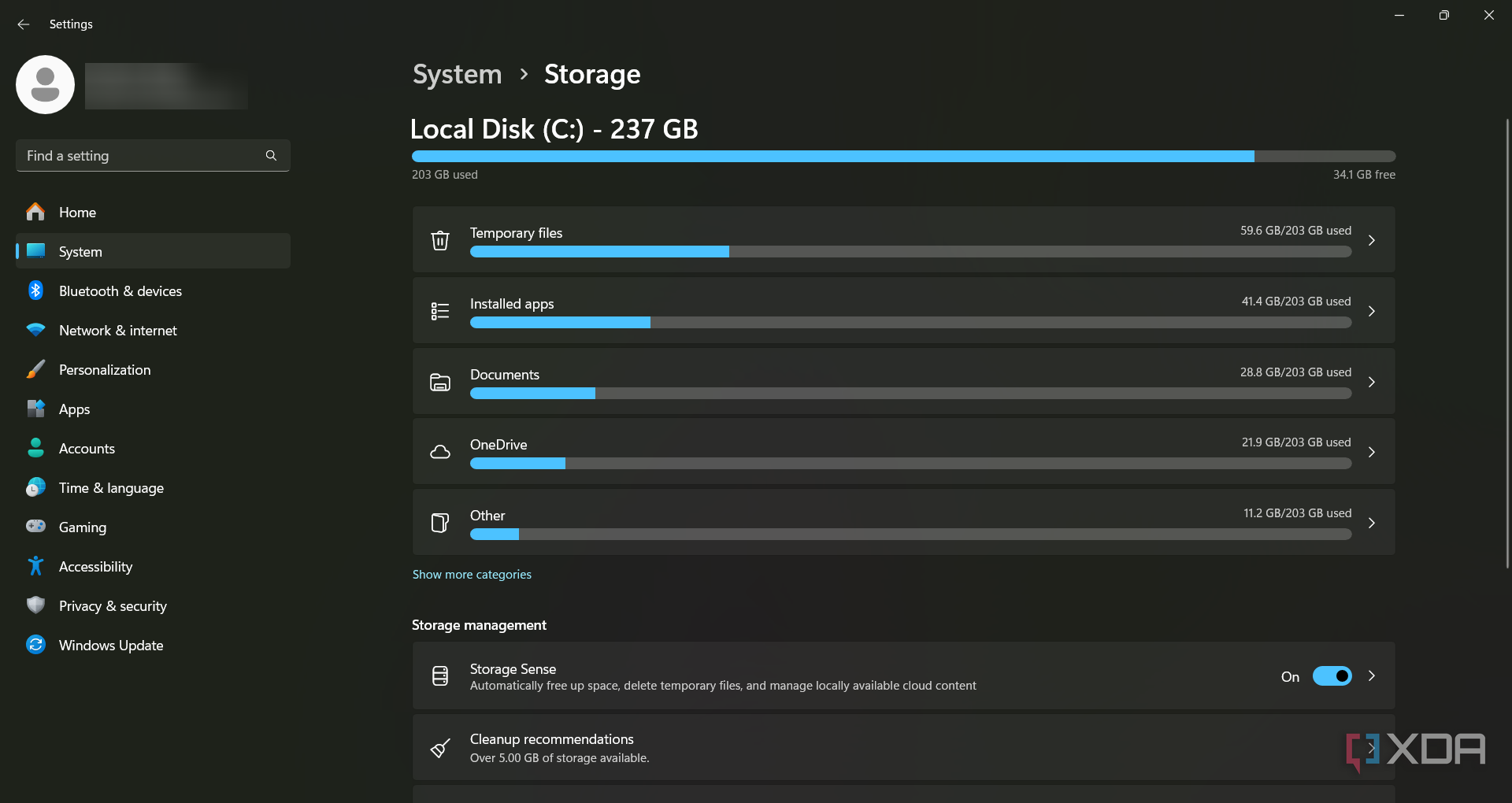The width and height of the screenshot is (1512, 803).
Task: Click the Bluetooth & devices icon
Action: (x=35, y=290)
